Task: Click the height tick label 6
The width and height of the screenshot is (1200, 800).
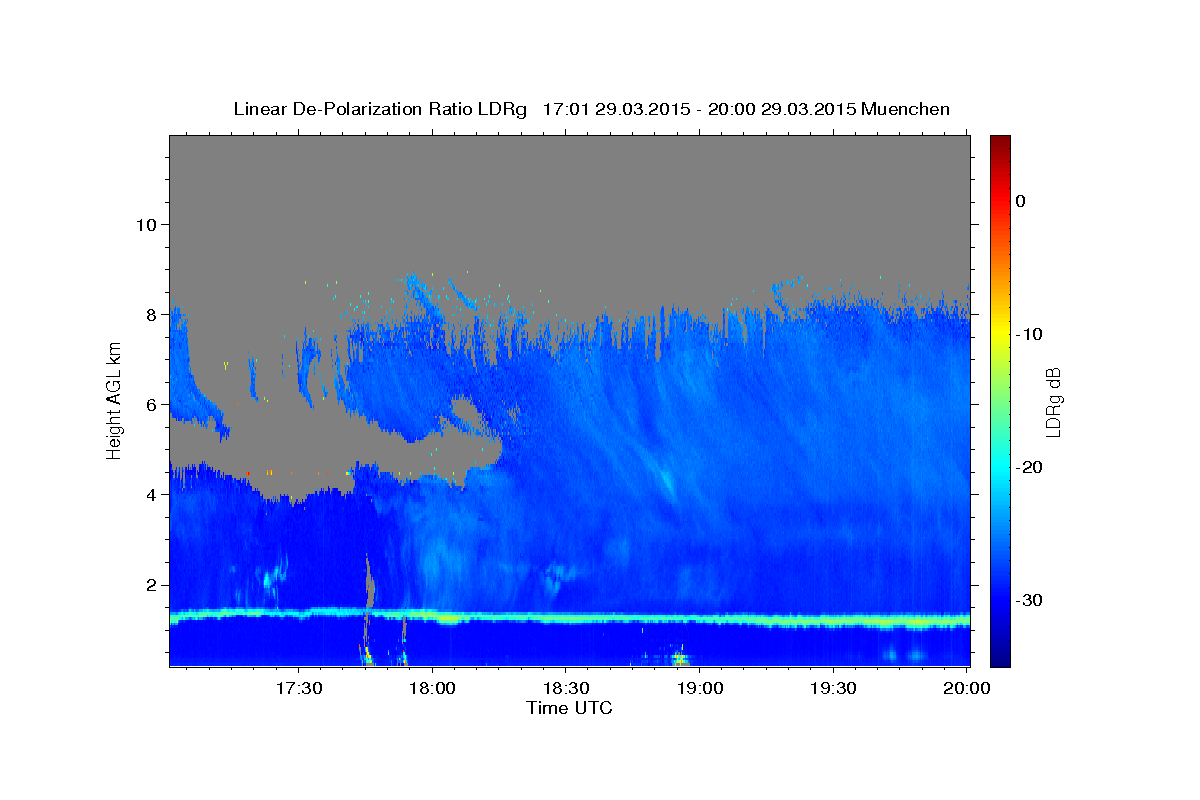Action: point(150,404)
